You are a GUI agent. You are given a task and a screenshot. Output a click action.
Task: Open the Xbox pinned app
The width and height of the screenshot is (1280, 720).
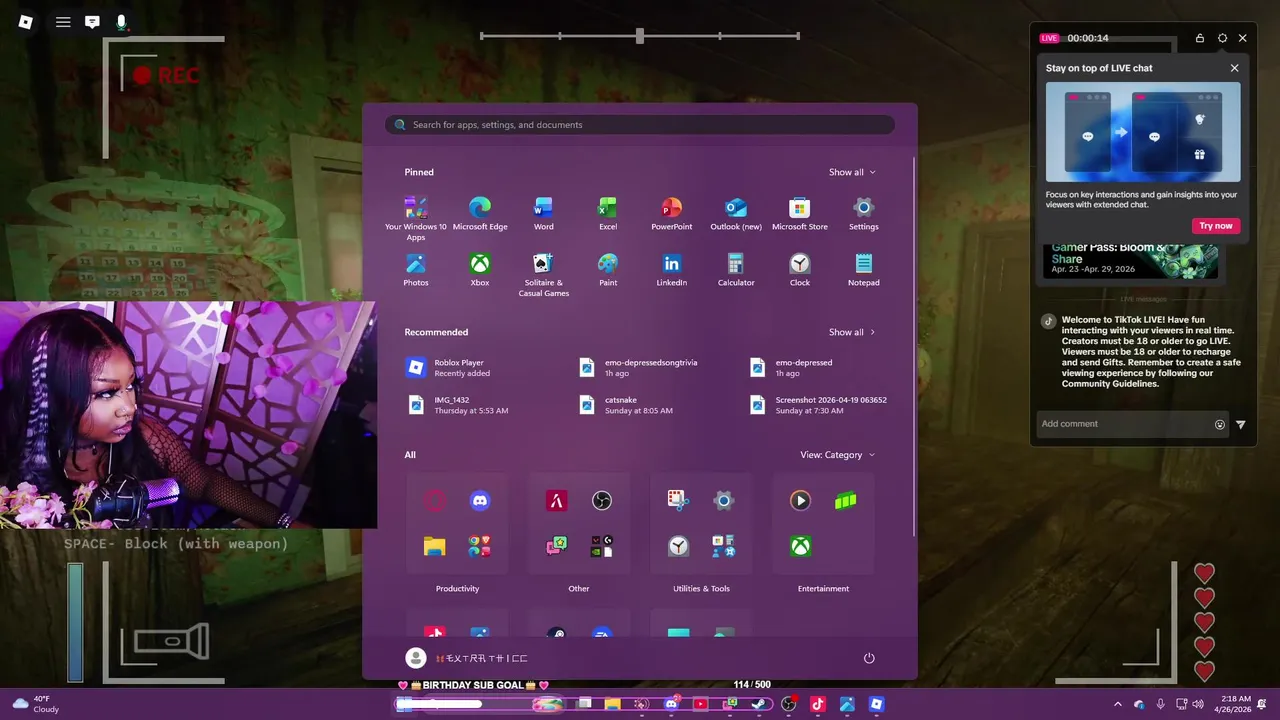coord(480,270)
